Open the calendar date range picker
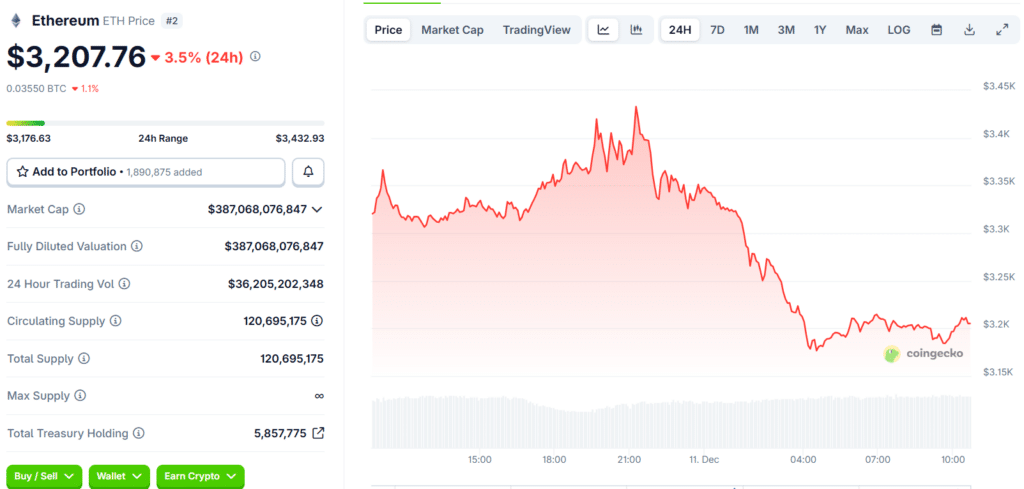 (x=936, y=30)
